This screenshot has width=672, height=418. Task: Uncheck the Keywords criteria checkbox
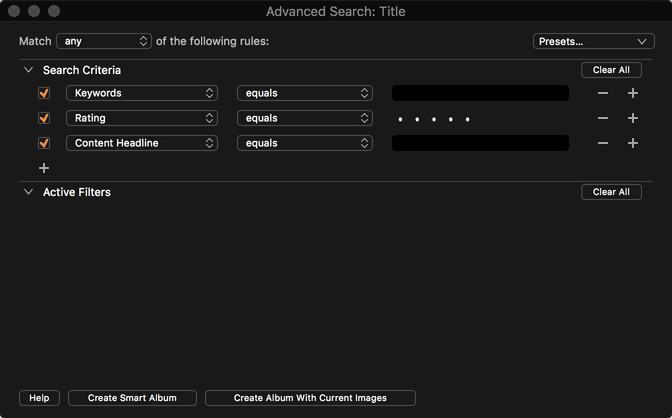pyautogui.click(x=44, y=93)
